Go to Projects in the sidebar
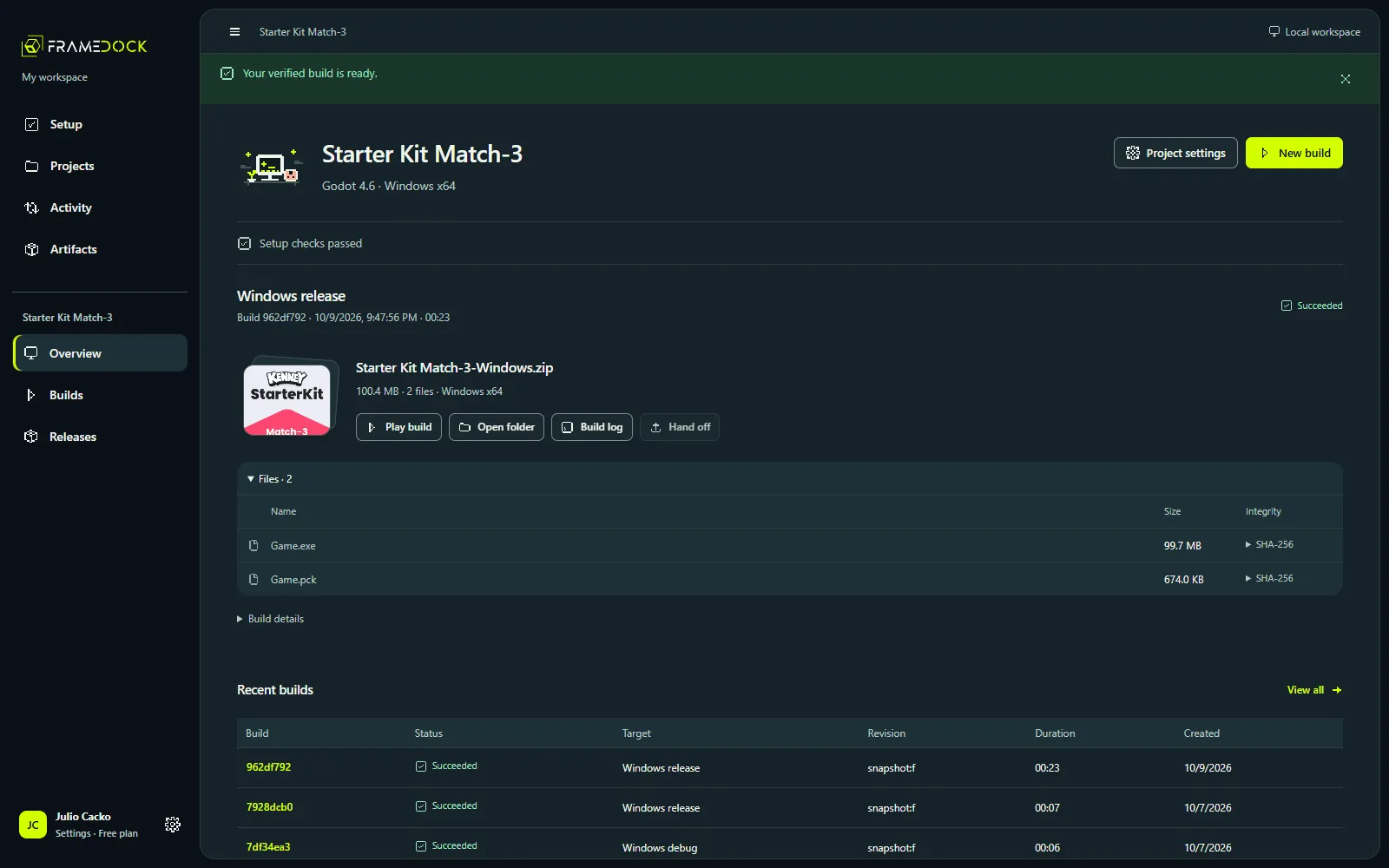 [x=100, y=166]
